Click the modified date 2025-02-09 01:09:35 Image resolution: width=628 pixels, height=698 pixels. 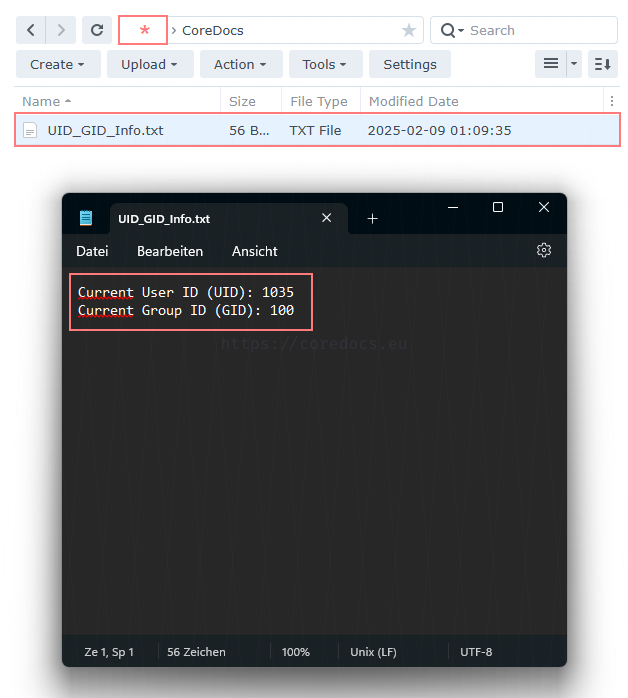coord(439,130)
